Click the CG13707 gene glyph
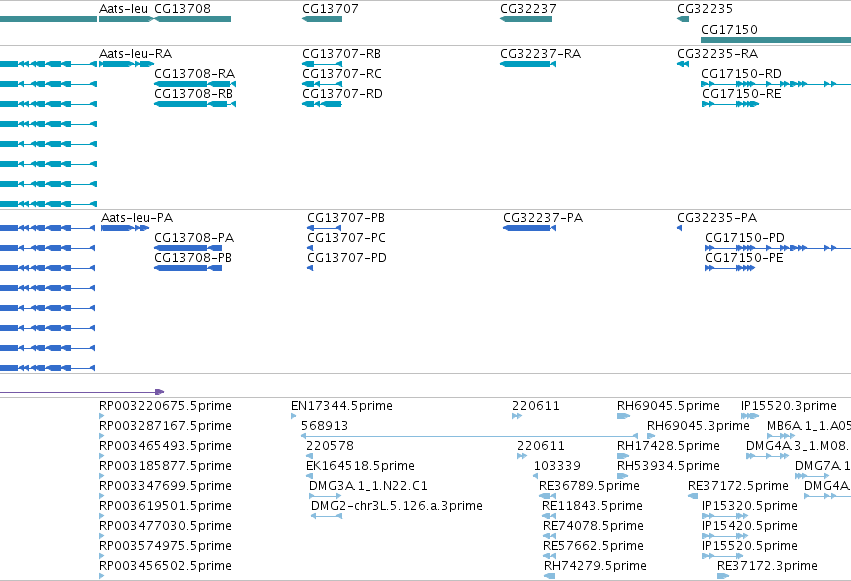 tap(322, 19)
